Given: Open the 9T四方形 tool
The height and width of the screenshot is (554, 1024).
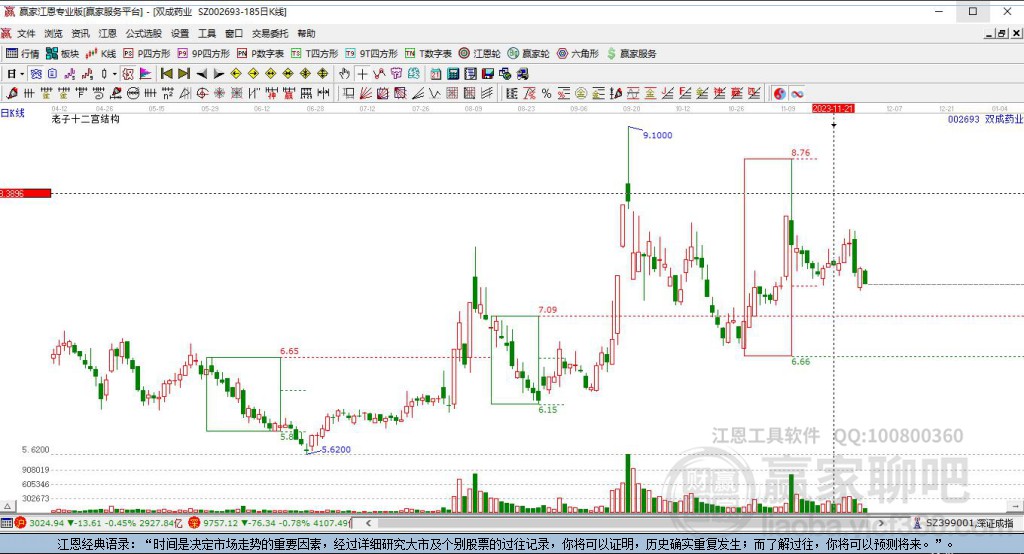Looking at the screenshot, I should pyautogui.click(x=371, y=54).
